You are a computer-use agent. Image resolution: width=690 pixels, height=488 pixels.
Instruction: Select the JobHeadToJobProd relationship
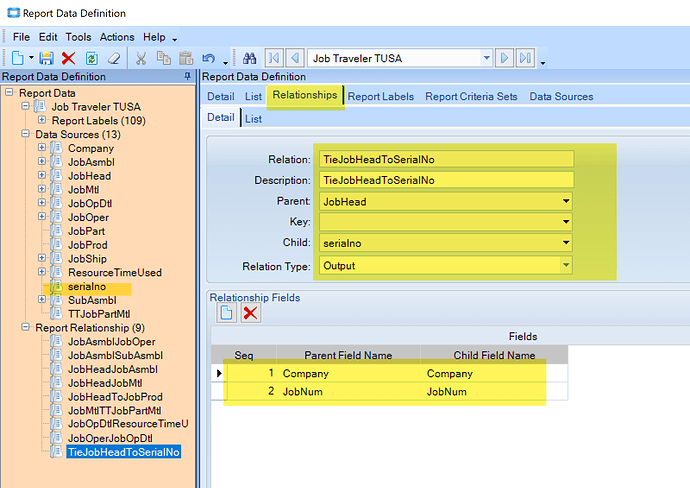click(115, 397)
